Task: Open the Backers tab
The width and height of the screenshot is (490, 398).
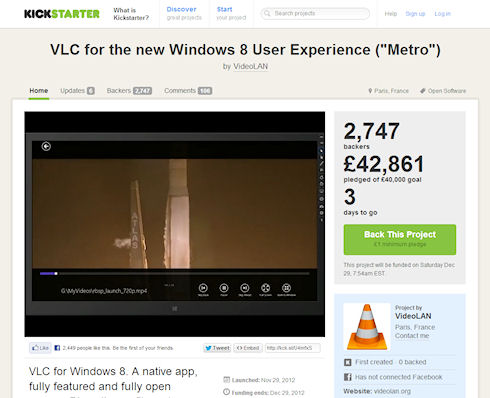Action: click(129, 91)
